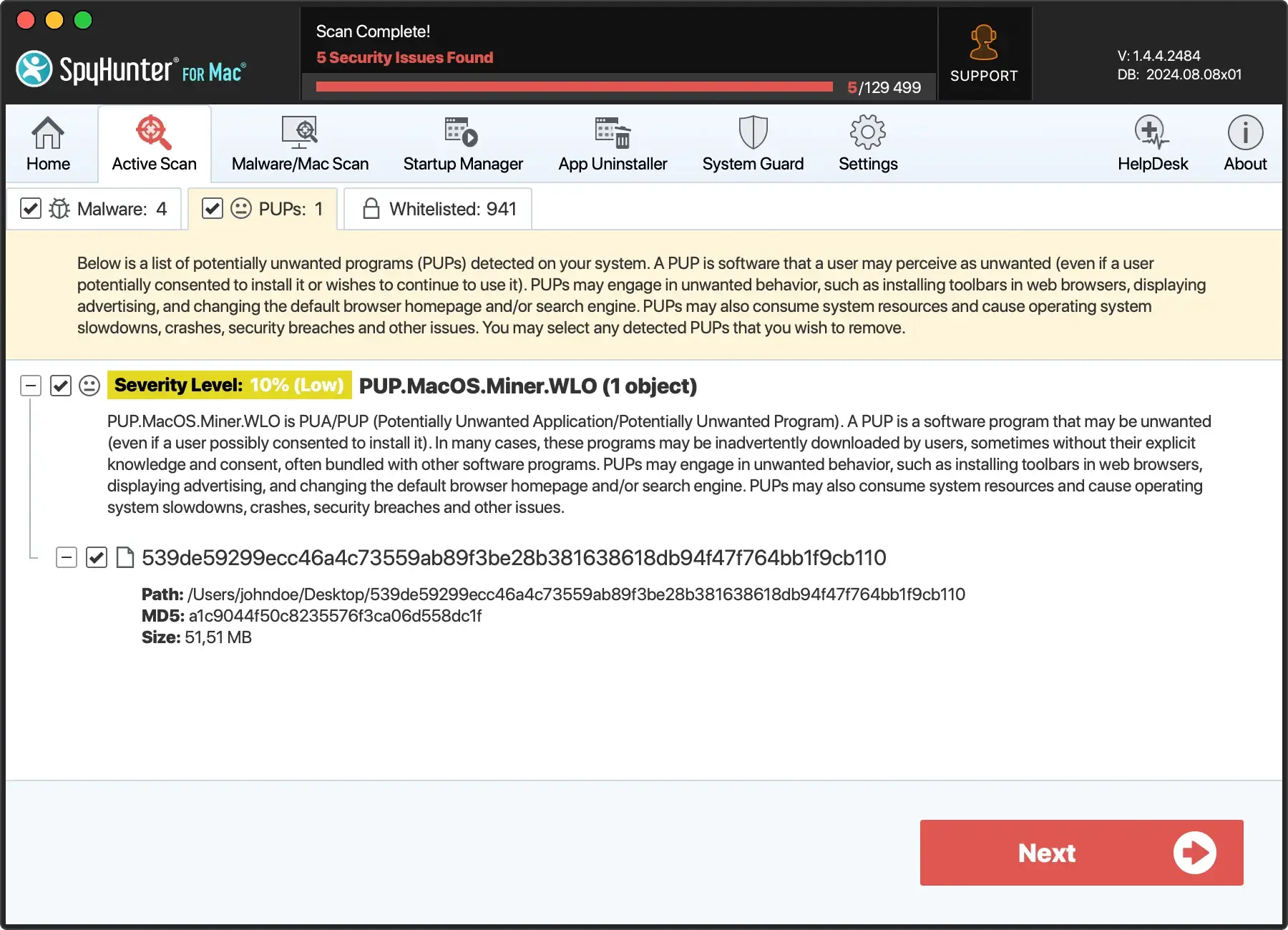Uncheck the PUP.MacOS.Miner.WLO threat checkbox
The height and width of the screenshot is (930, 1288).
coord(61,386)
